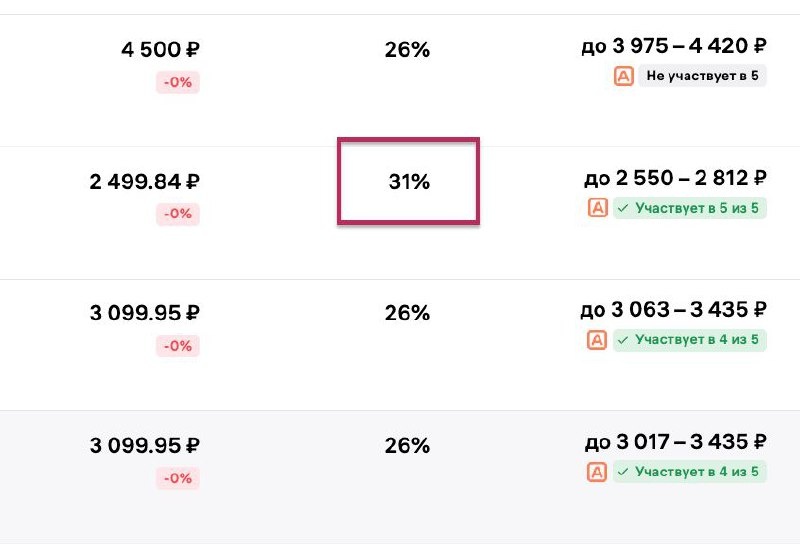Click the 26% value in the 3 063 – 3 435 ₽ row
This screenshot has width=800, height=552.
click(407, 313)
